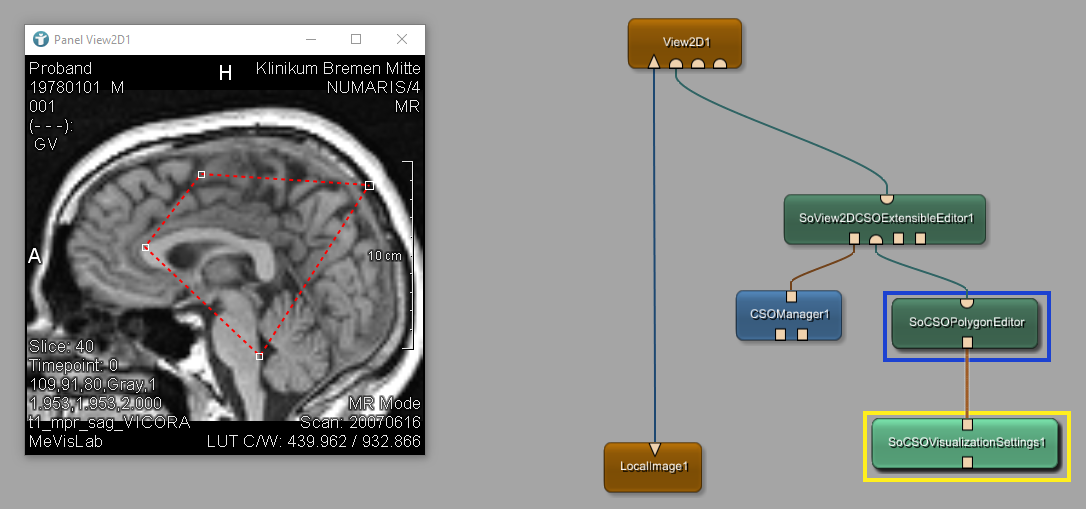The height and width of the screenshot is (509, 1086).
Task: Maximize the Panel View2D1 window
Action: coord(356,40)
